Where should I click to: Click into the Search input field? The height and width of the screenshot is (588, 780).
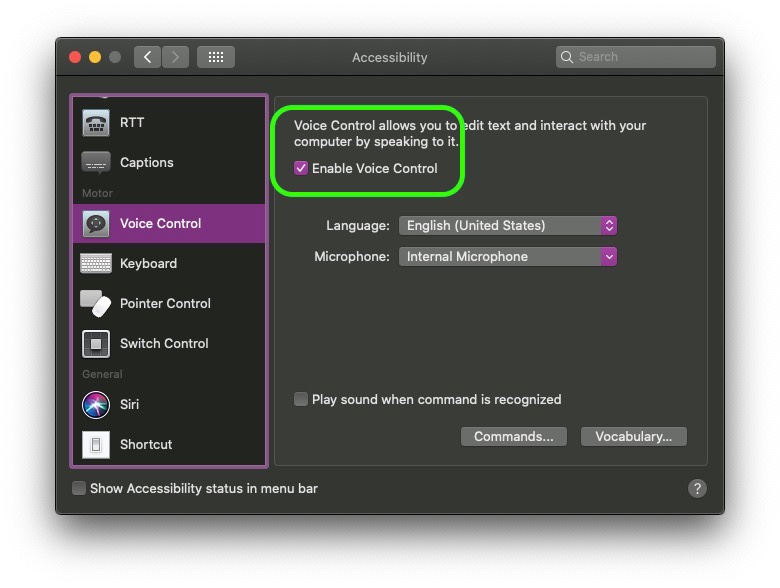pos(636,57)
